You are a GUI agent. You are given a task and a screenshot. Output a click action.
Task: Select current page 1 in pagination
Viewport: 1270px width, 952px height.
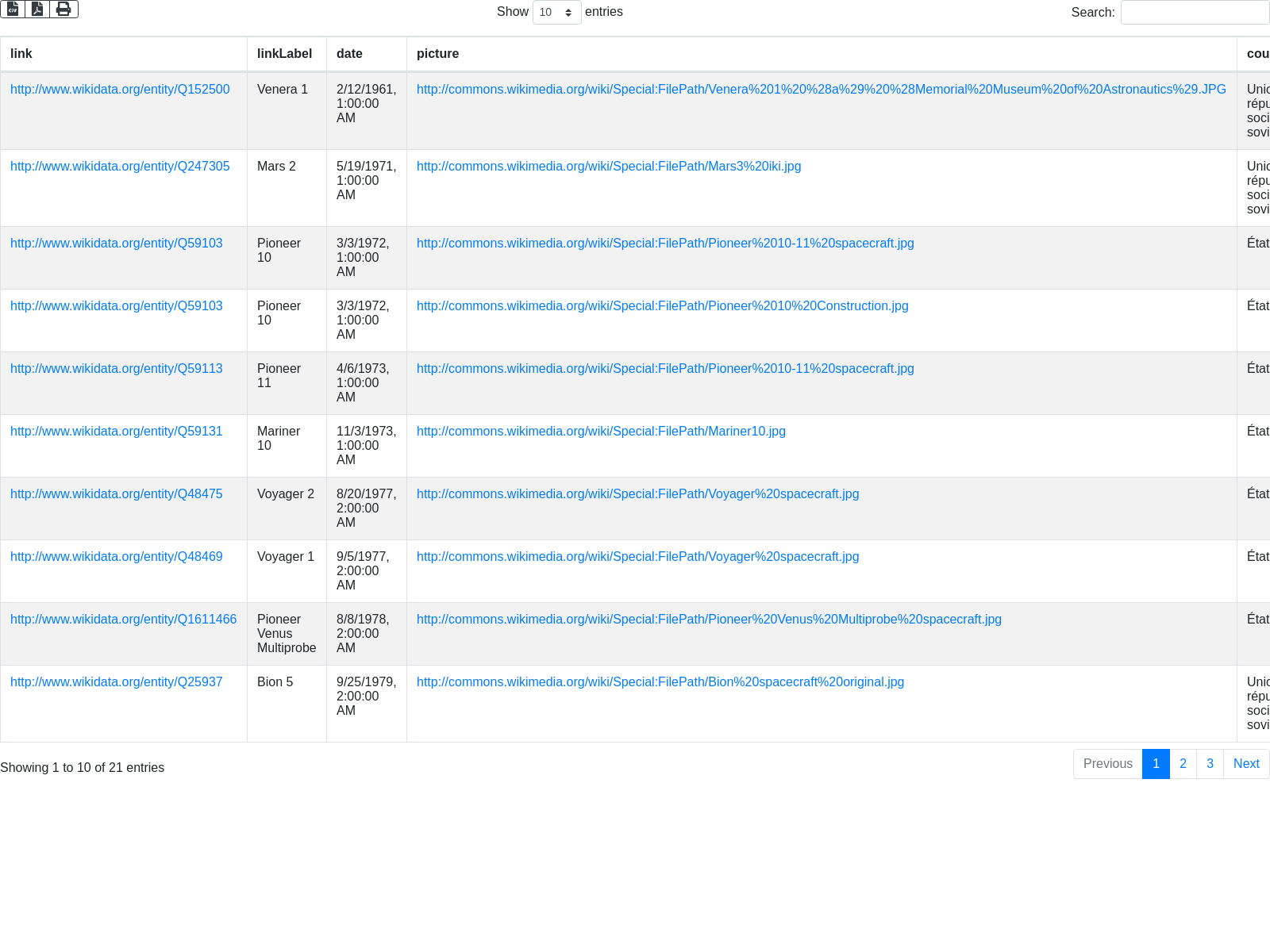(1156, 763)
